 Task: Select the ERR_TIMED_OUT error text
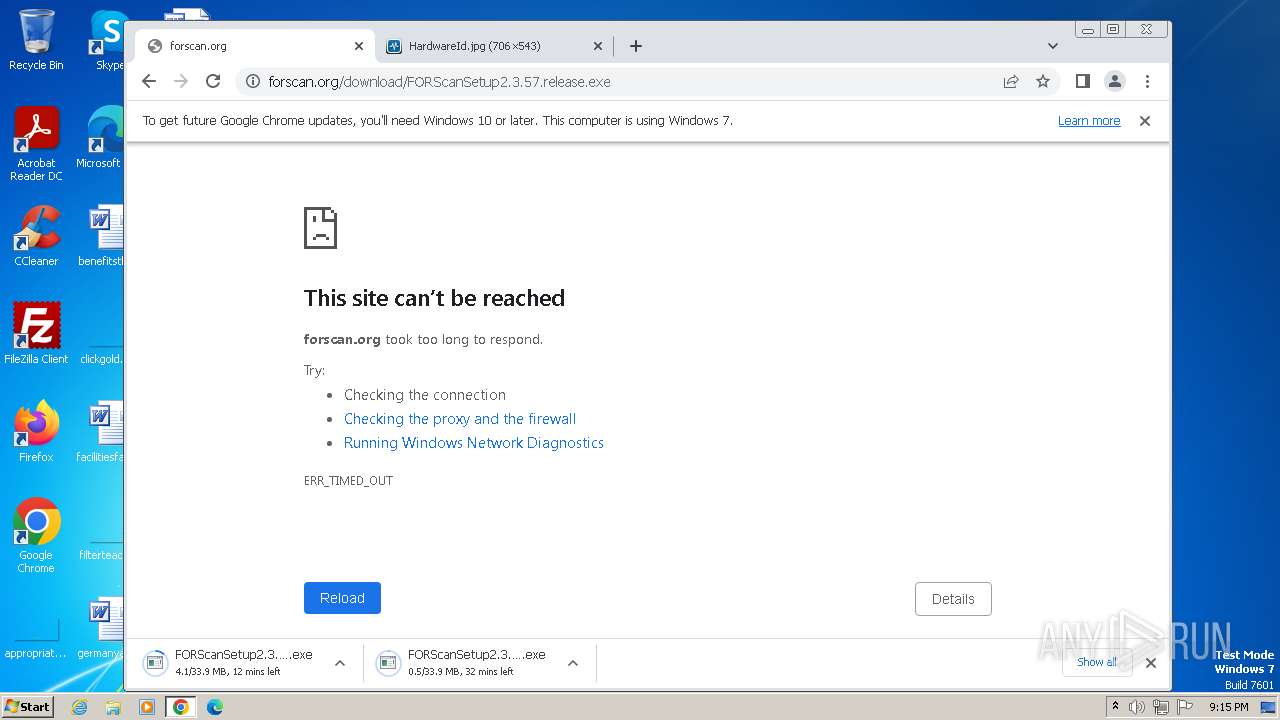click(348, 481)
